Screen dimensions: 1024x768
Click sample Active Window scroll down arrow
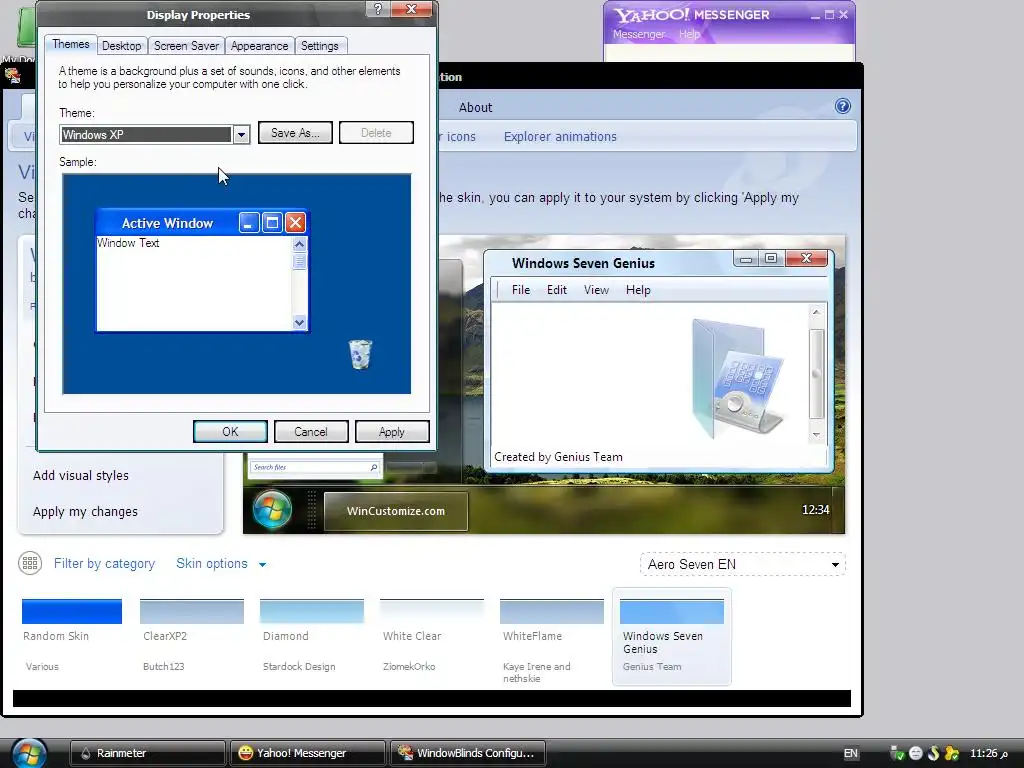click(x=299, y=322)
